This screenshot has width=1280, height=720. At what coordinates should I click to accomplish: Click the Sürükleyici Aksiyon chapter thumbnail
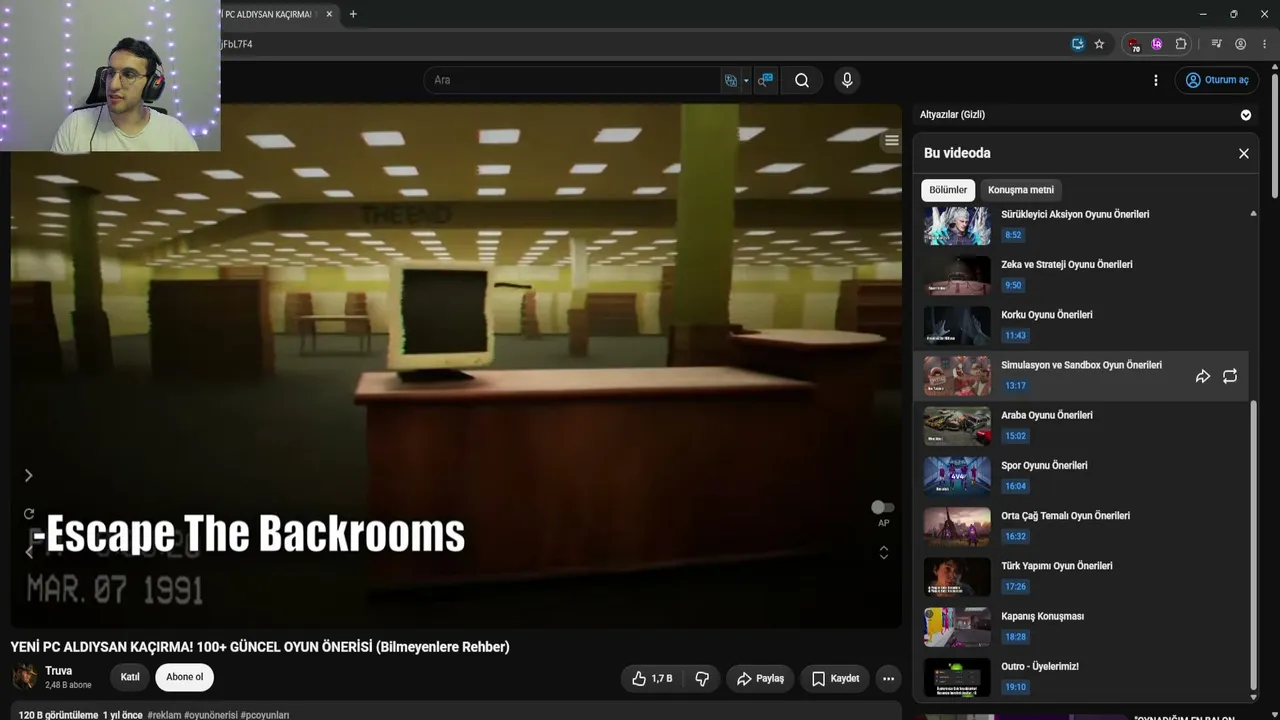[x=957, y=226]
